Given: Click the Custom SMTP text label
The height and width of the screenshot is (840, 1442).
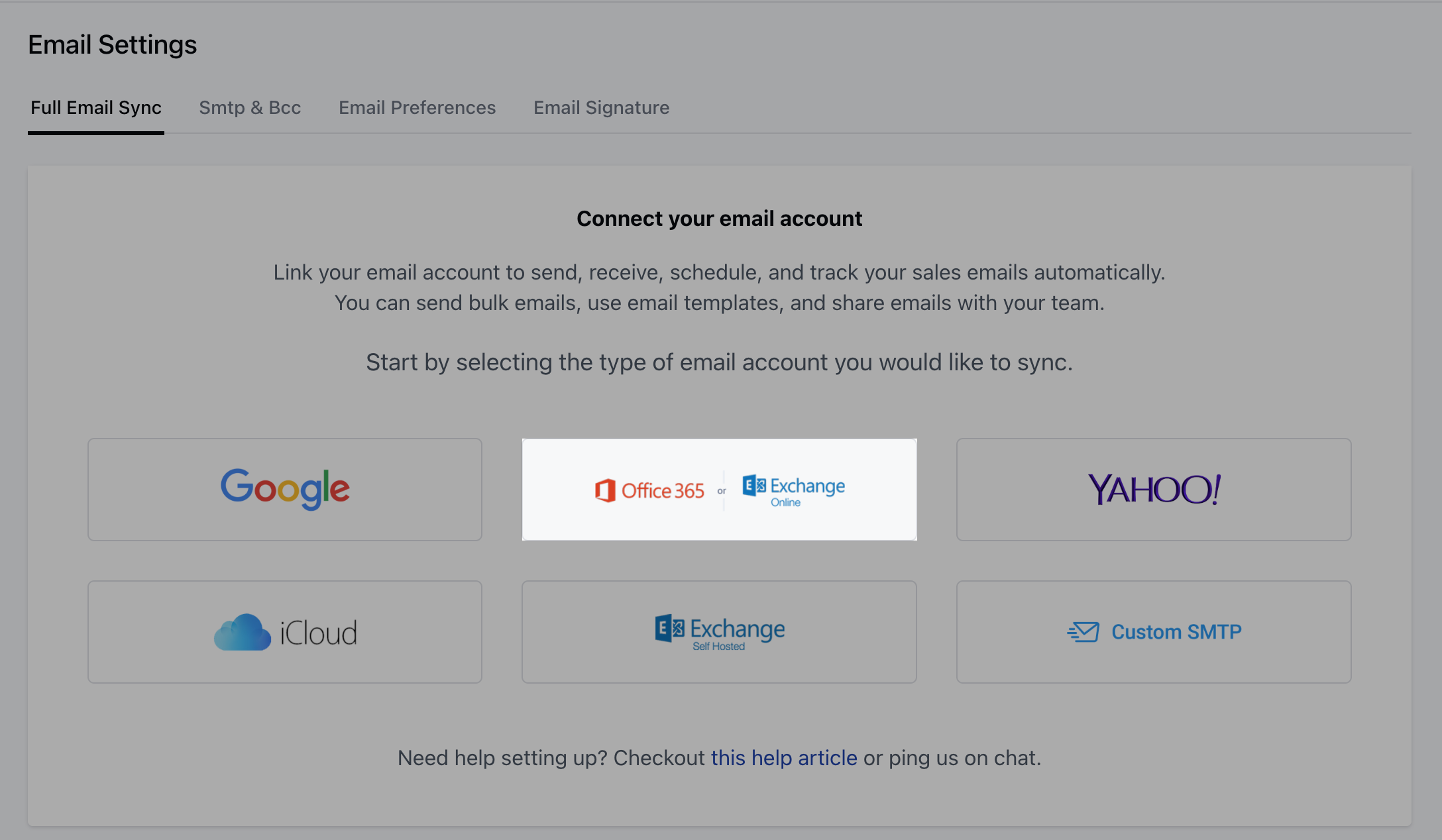Looking at the screenshot, I should 1176,632.
